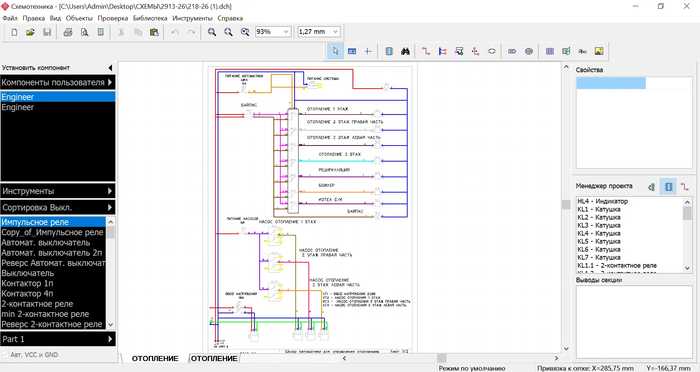Undo the last action

(175, 32)
